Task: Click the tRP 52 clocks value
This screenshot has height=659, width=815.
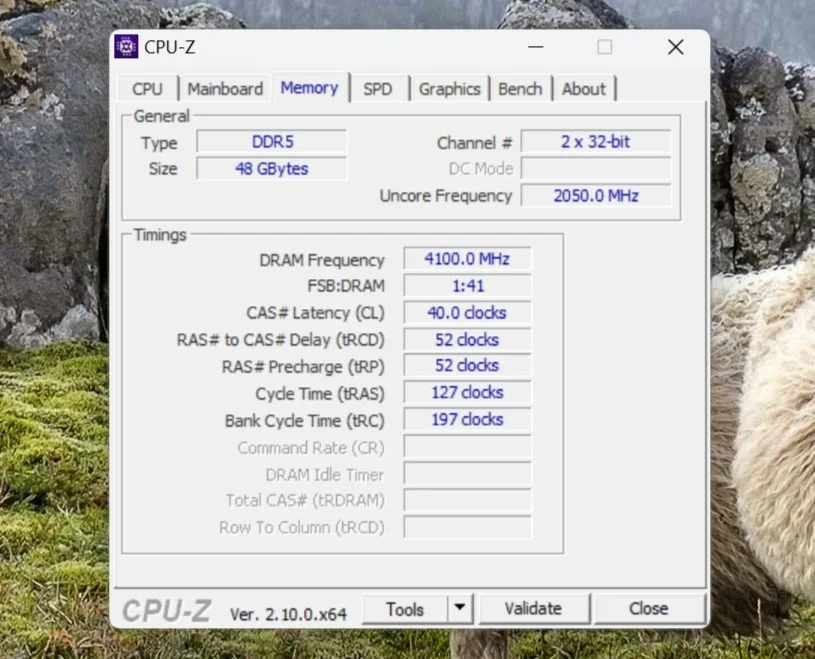Action: 467,366
